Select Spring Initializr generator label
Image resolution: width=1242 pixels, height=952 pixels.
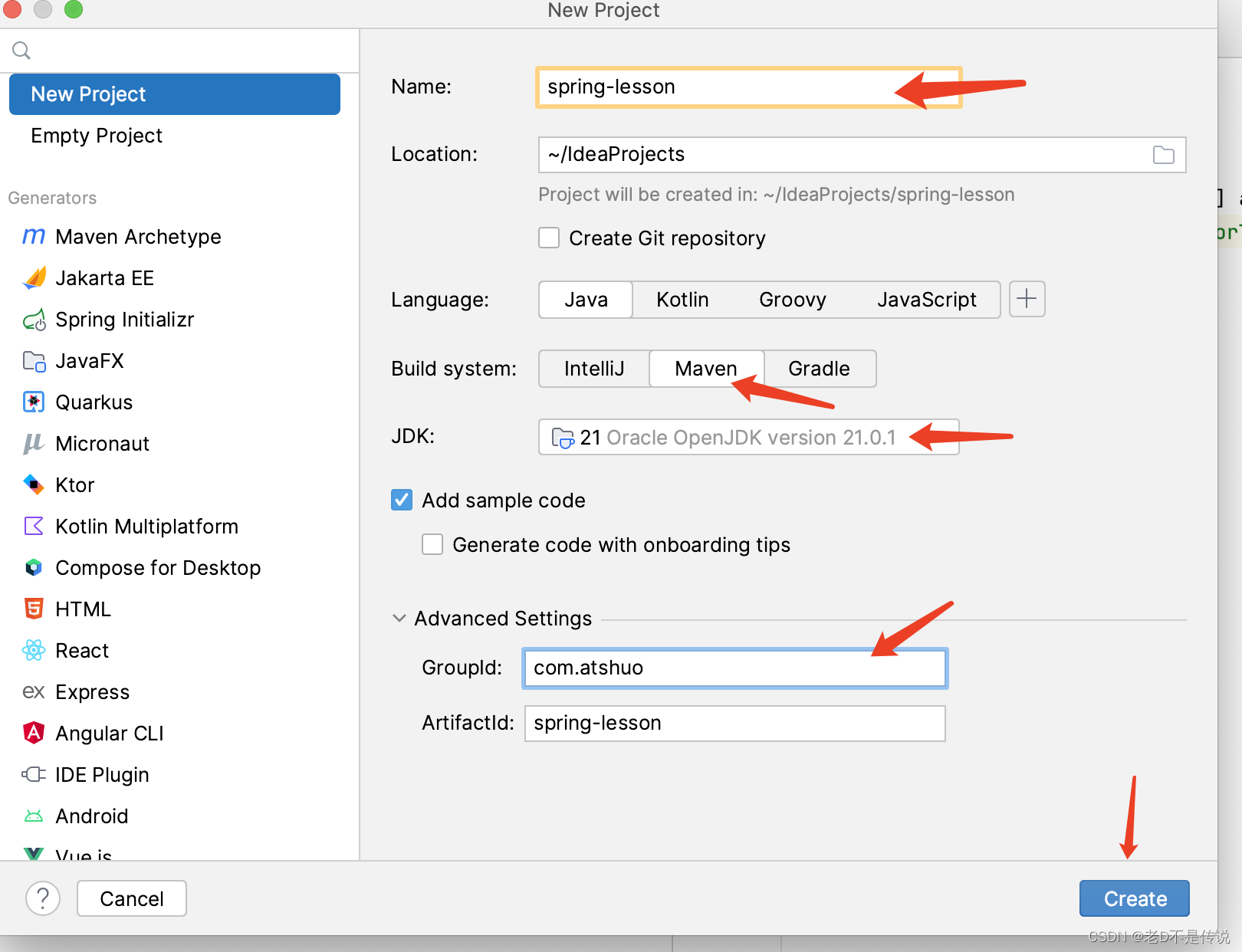125,320
